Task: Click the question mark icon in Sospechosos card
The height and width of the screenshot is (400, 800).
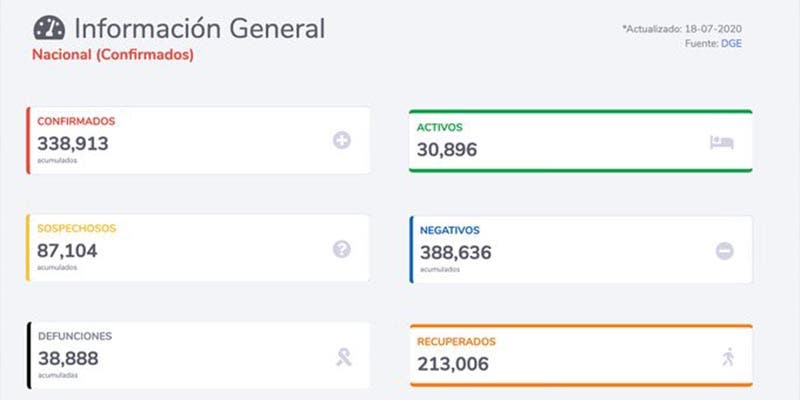Action: (341, 249)
